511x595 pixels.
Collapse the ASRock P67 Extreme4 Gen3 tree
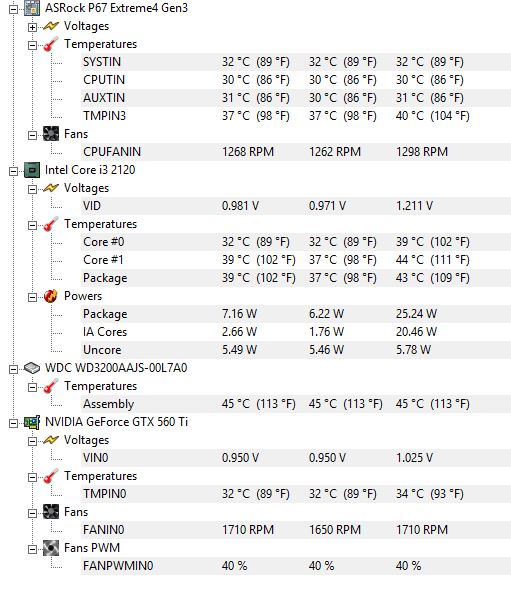[14, 9]
